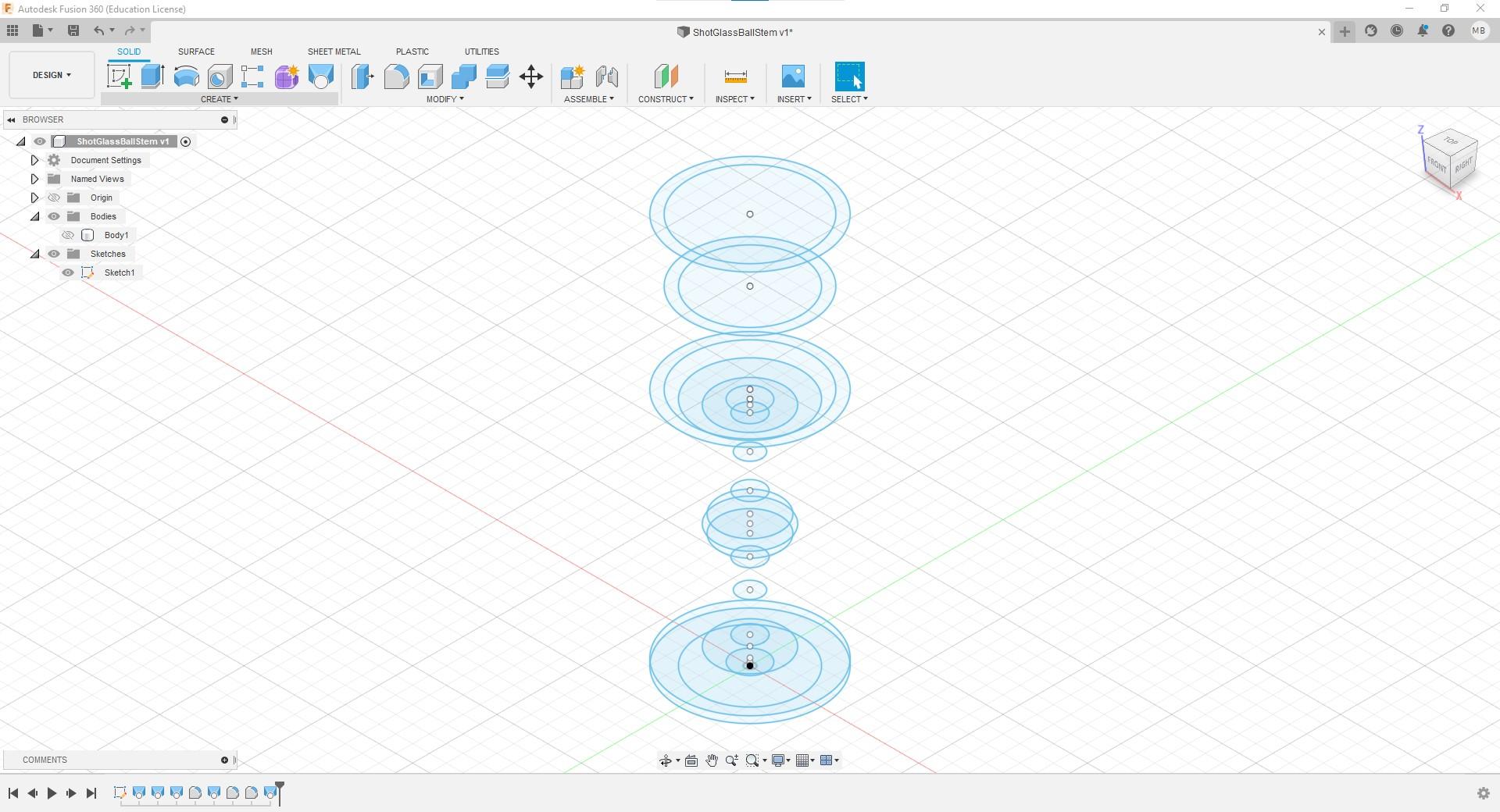Select the Combine tool
Image resolution: width=1500 pixels, height=812 pixels.
click(463, 77)
